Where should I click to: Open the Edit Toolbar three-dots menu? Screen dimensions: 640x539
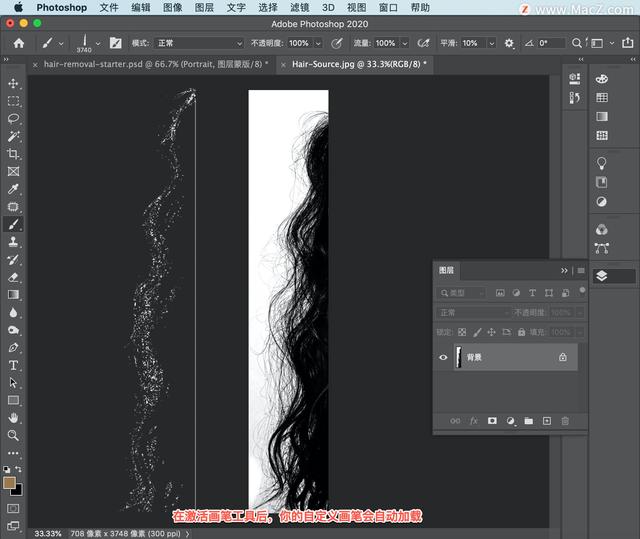point(13,453)
